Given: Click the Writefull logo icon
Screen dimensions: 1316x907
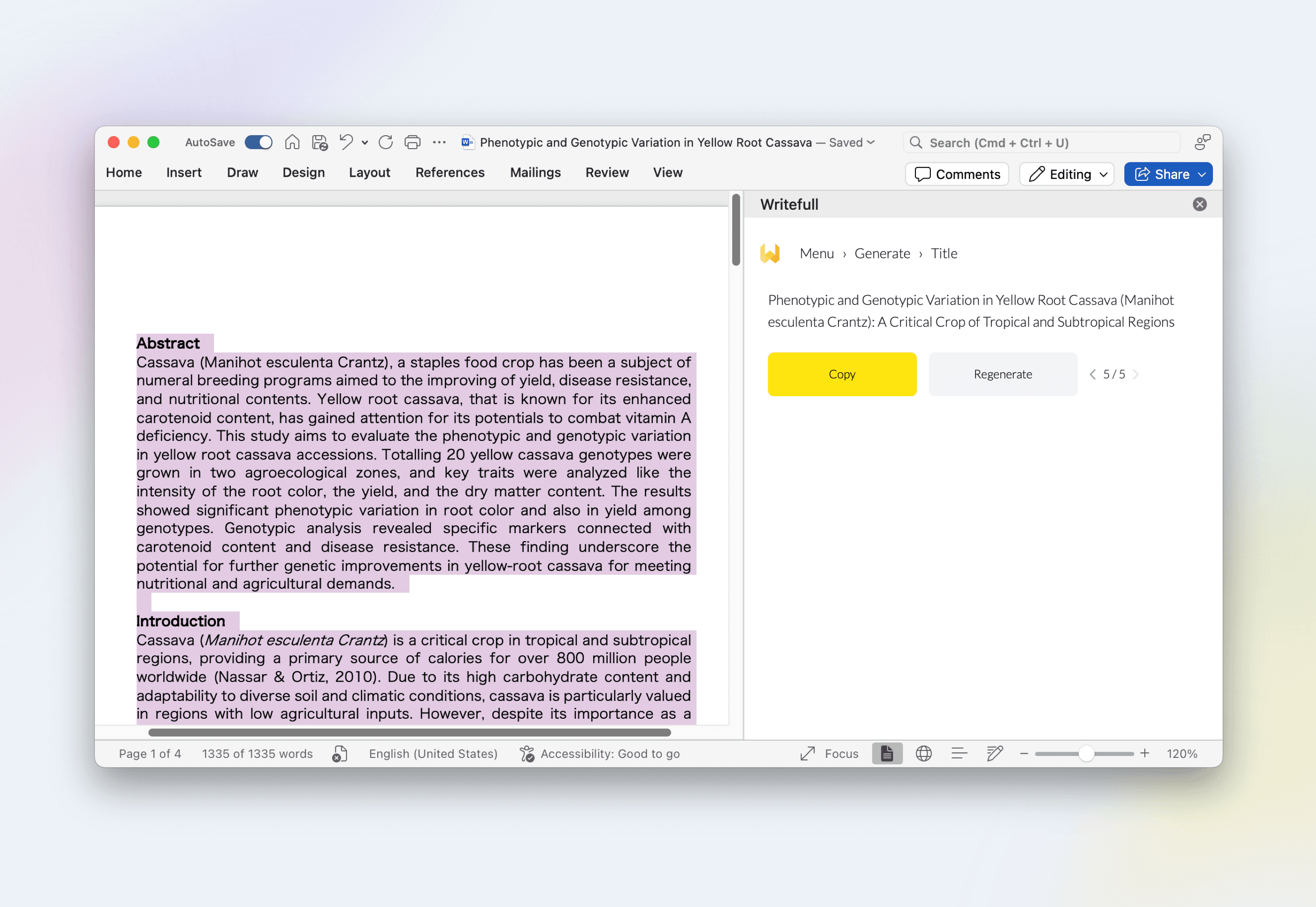Looking at the screenshot, I should (x=770, y=254).
